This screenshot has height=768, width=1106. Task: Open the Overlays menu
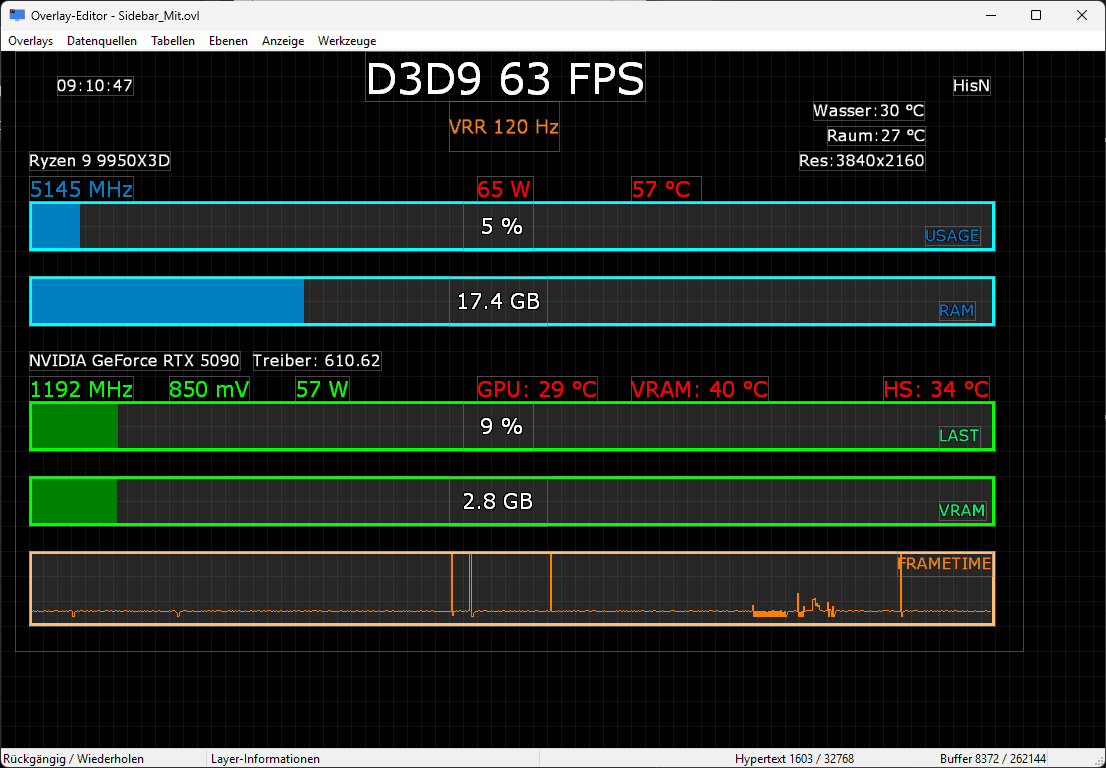tap(30, 41)
